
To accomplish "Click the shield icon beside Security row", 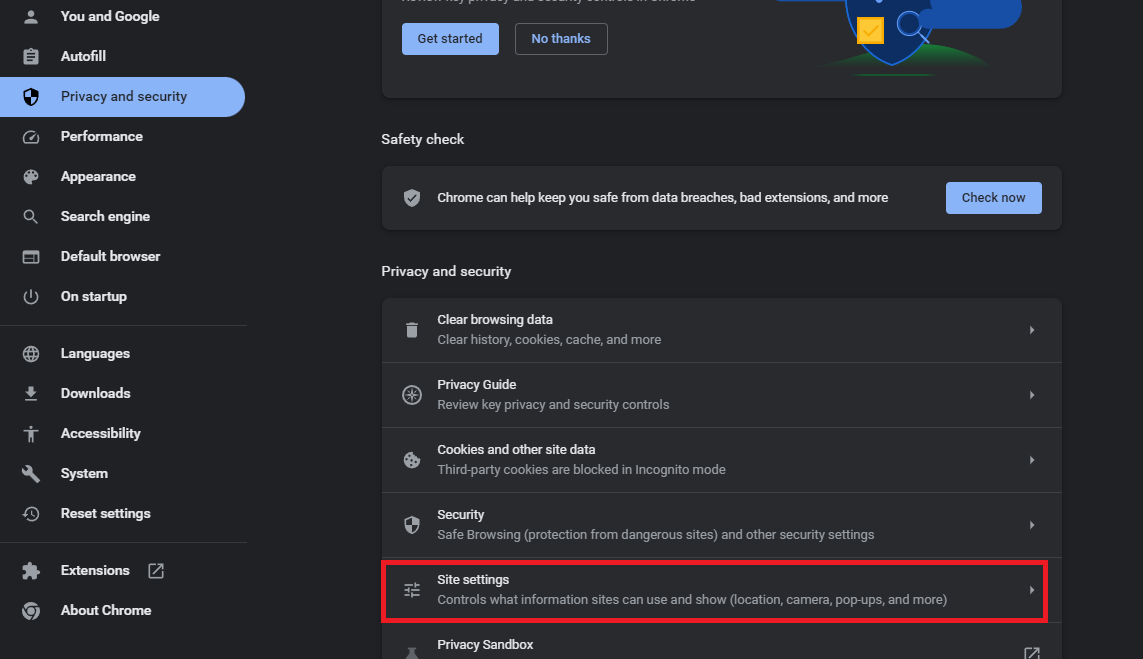I will pyautogui.click(x=412, y=525).
